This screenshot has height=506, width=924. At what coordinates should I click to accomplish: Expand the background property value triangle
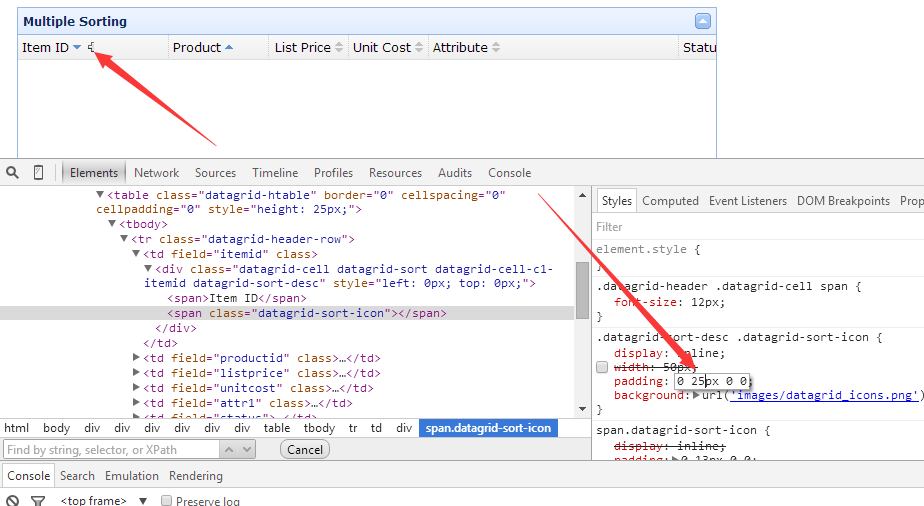(697, 395)
